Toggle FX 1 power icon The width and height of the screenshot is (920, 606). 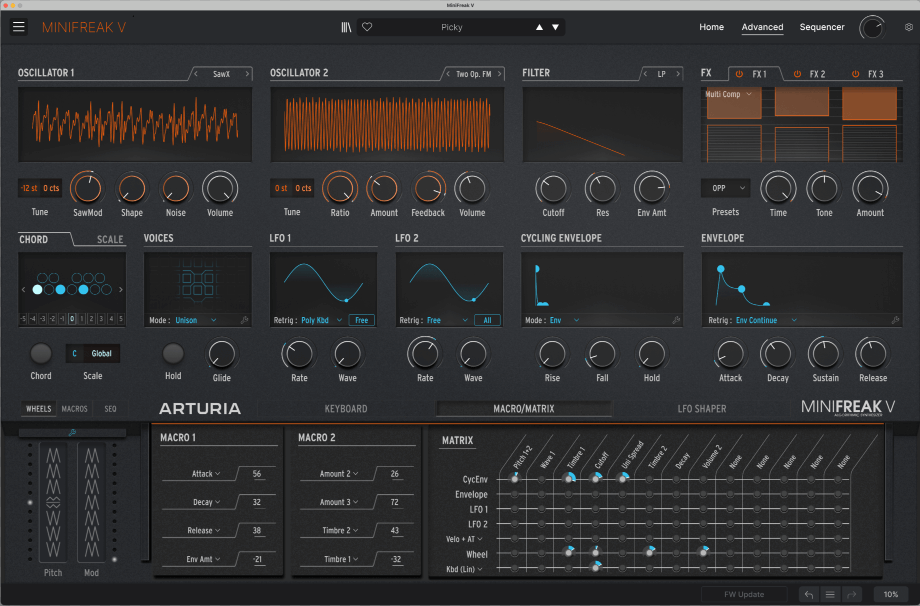pyautogui.click(x=739, y=74)
